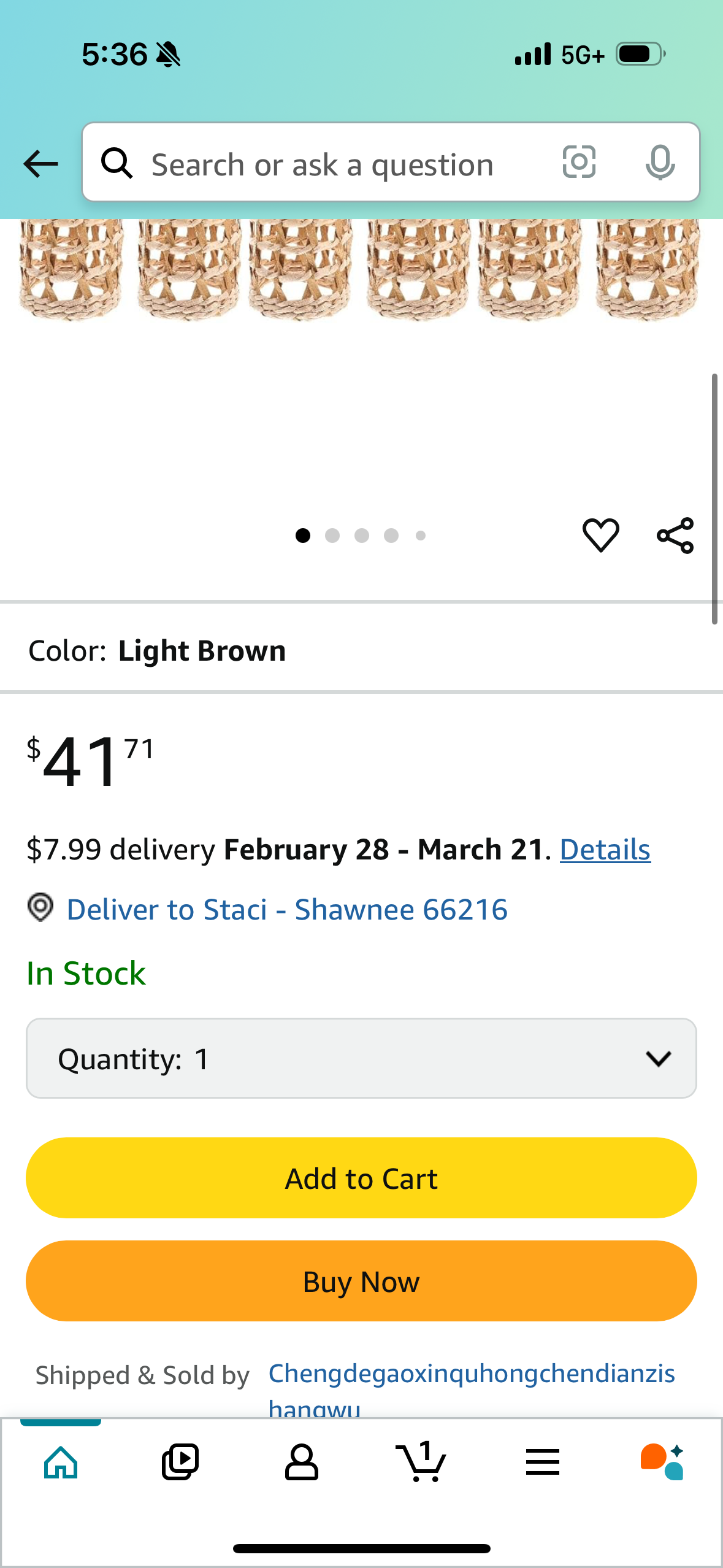Tap the back arrow icon

pos(40,164)
